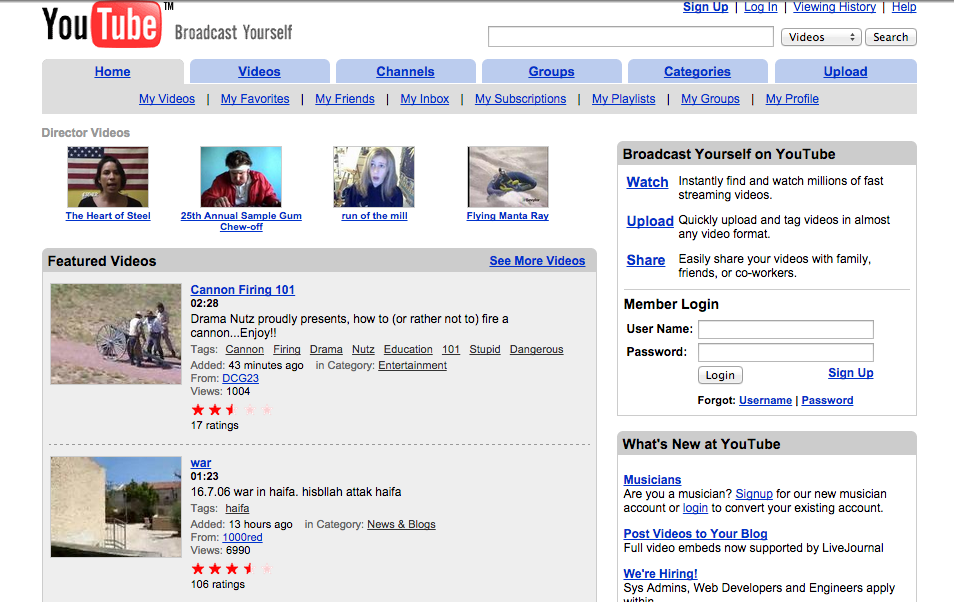Go to My Groups

coord(710,99)
